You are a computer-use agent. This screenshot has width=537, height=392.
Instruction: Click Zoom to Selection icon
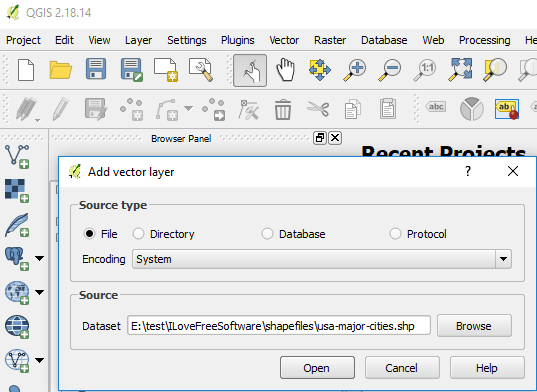[495, 70]
